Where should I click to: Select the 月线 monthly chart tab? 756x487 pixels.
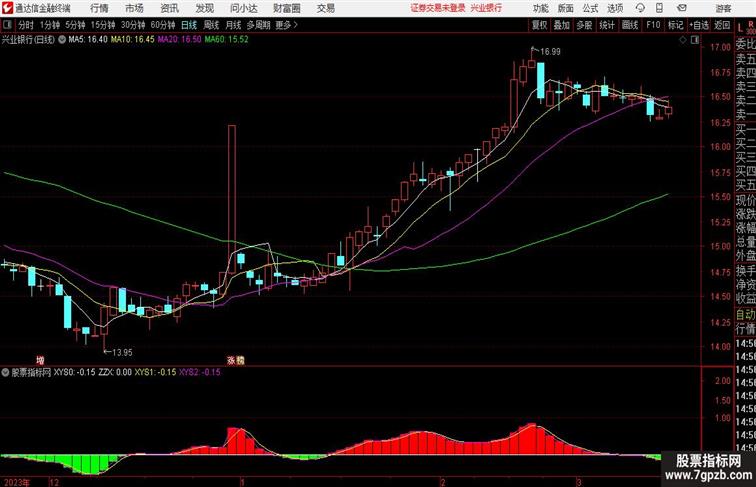tap(233, 25)
